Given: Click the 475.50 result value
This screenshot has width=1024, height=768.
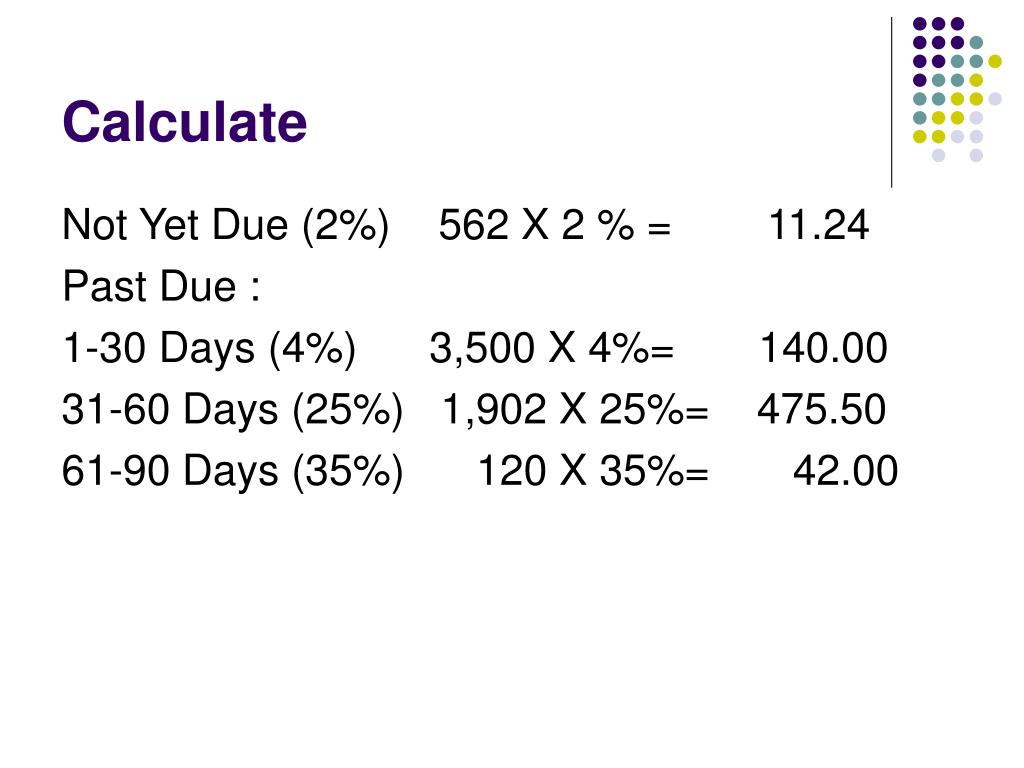Looking at the screenshot, I should point(822,409).
